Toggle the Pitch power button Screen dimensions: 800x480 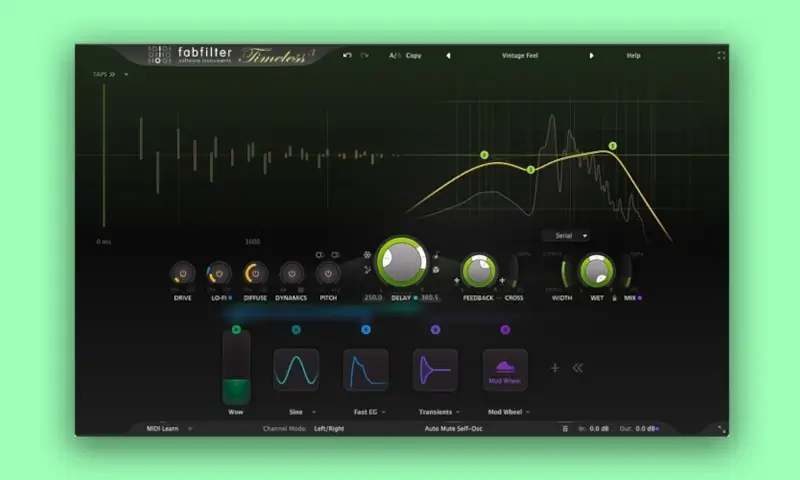coord(328,273)
